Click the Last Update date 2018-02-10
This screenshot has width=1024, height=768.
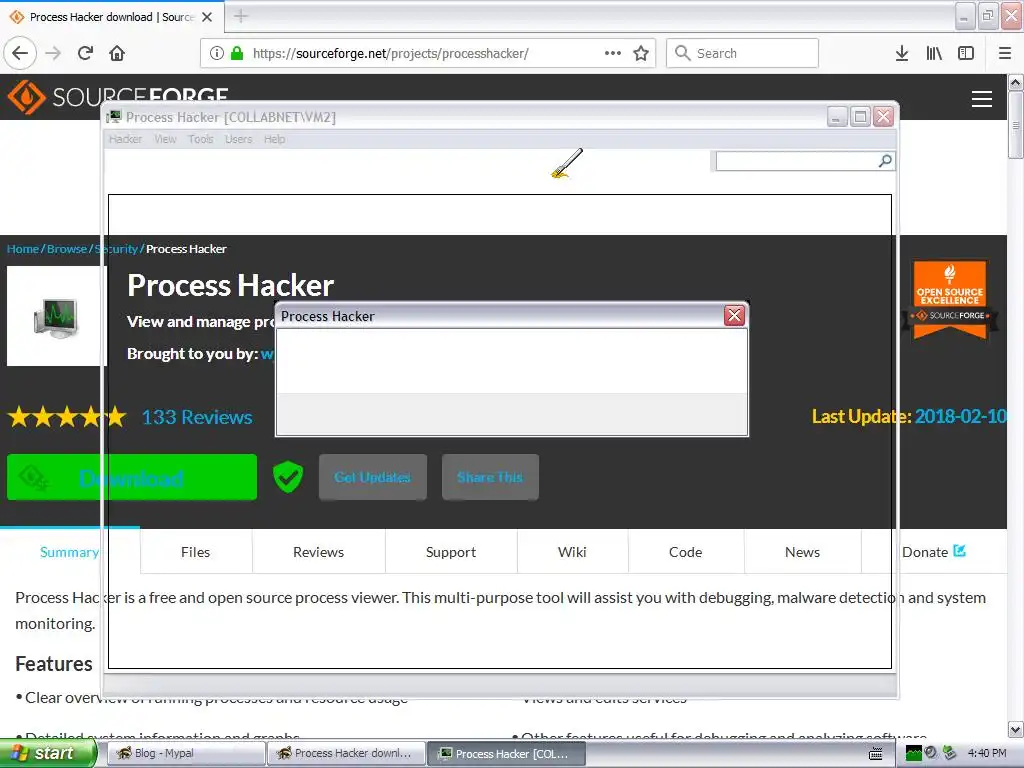pyautogui.click(x=960, y=417)
